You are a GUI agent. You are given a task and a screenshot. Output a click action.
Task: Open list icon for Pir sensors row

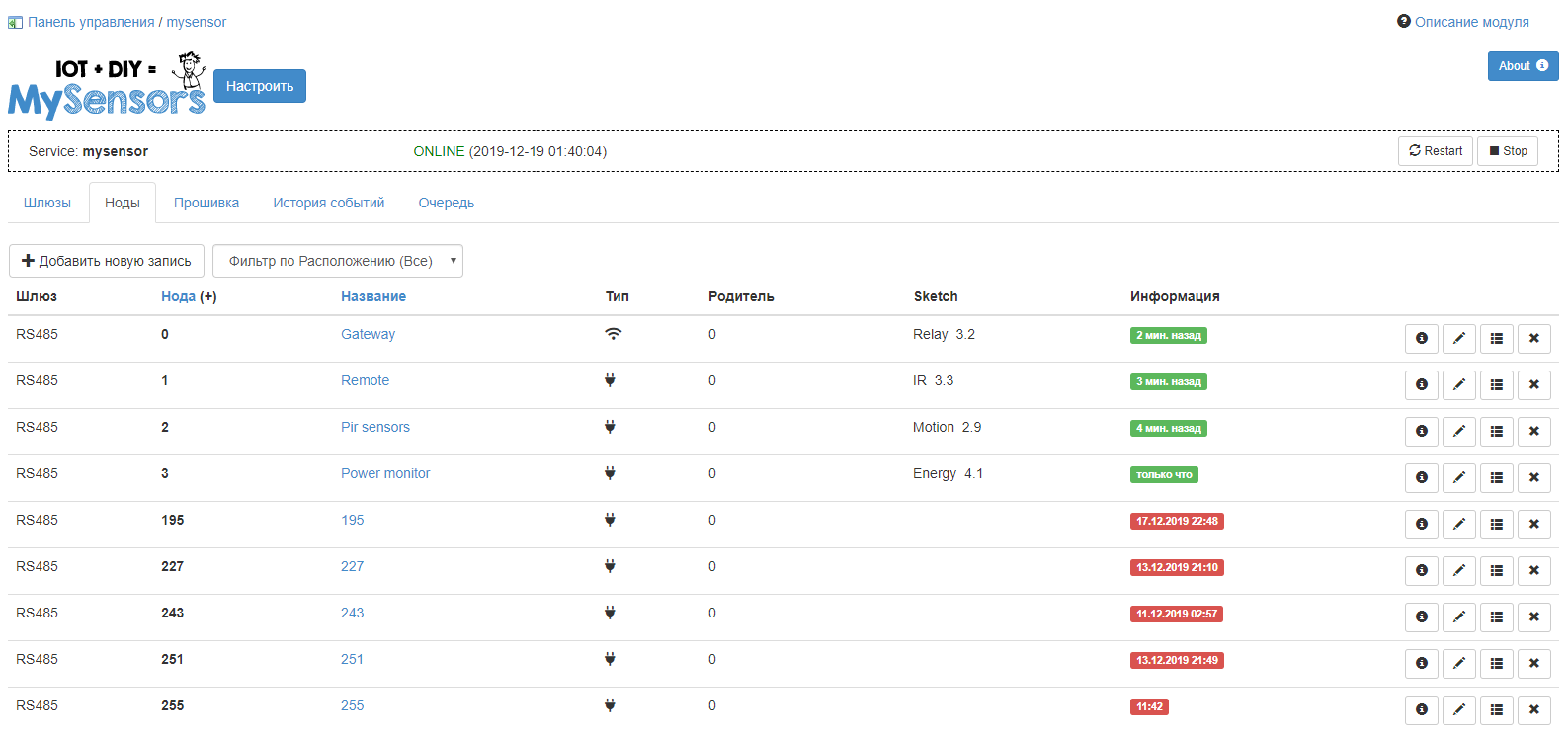click(x=1496, y=431)
